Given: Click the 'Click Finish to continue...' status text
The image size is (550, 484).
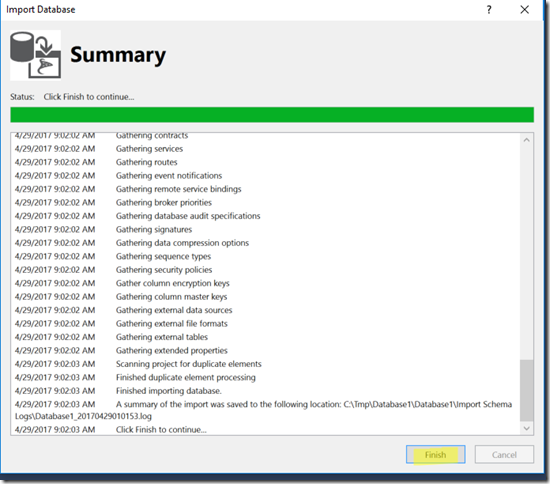Looking at the screenshot, I should click(89, 97).
